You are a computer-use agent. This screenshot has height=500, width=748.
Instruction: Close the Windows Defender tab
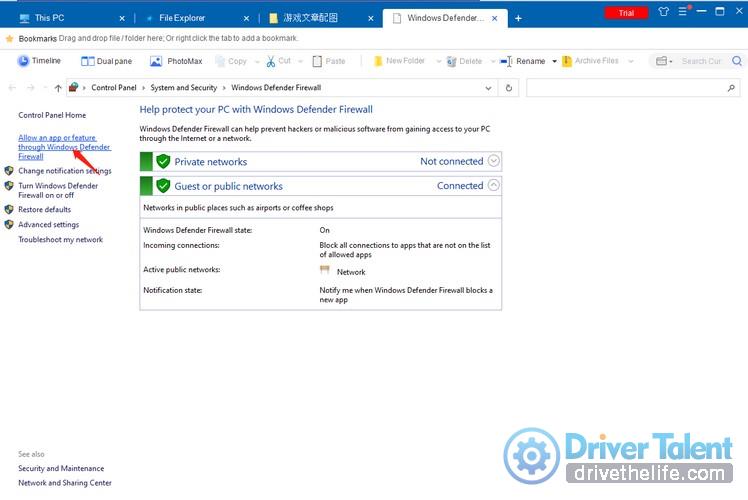[495, 18]
